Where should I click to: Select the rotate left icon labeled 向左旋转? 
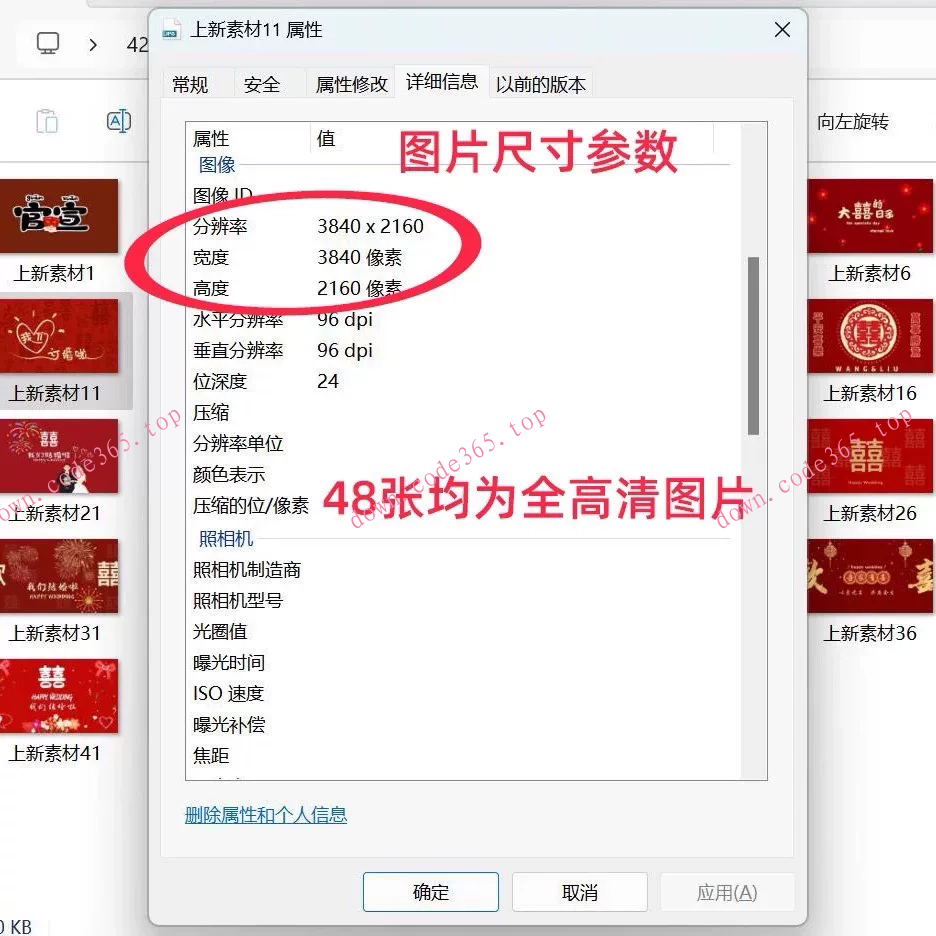[852, 120]
